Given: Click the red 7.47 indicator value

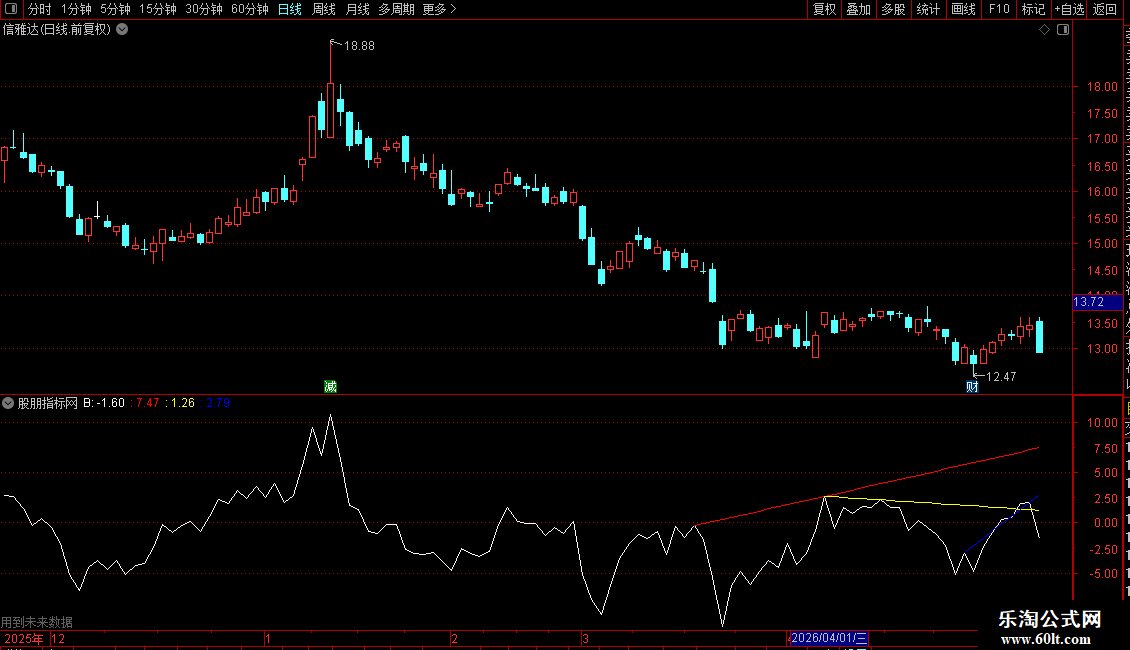Looking at the screenshot, I should pyautogui.click(x=147, y=403).
